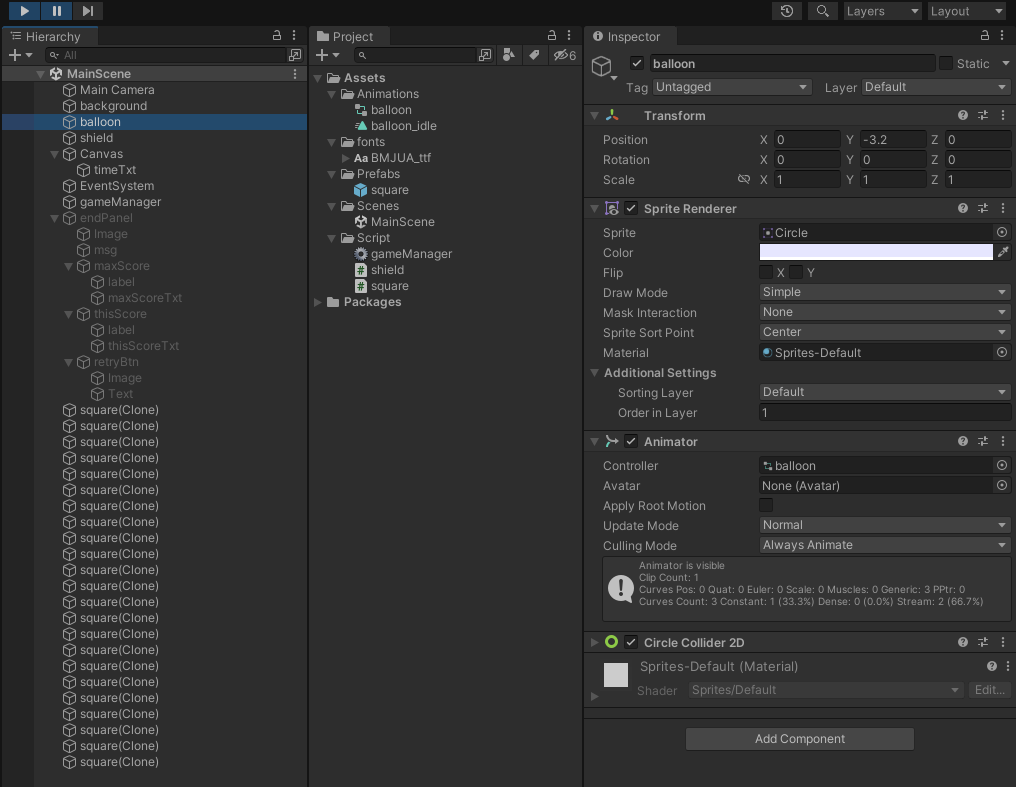Viewport: 1016px width, 787px height.
Task: Open Hierarchy panel more options menu
Action: point(294,36)
